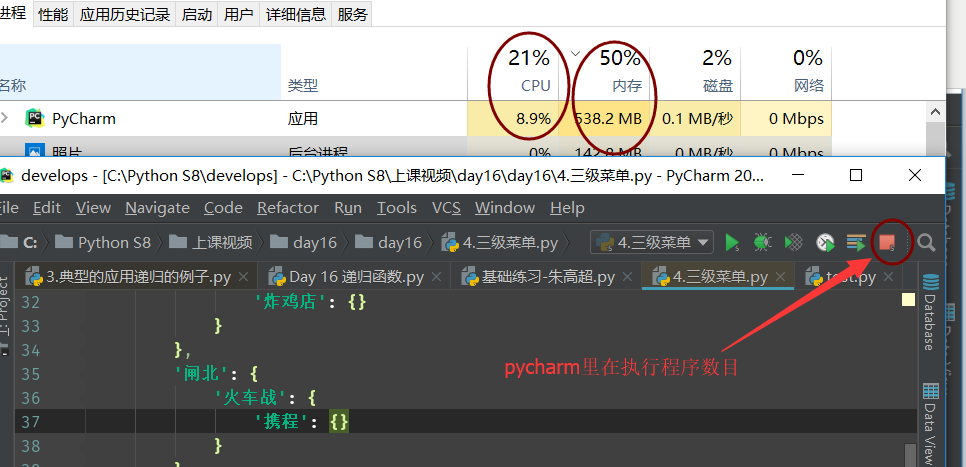Open Search Everywhere with the magnifier icon
The width and height of the screenshot is (966, 467).
(x=926, y=243)
